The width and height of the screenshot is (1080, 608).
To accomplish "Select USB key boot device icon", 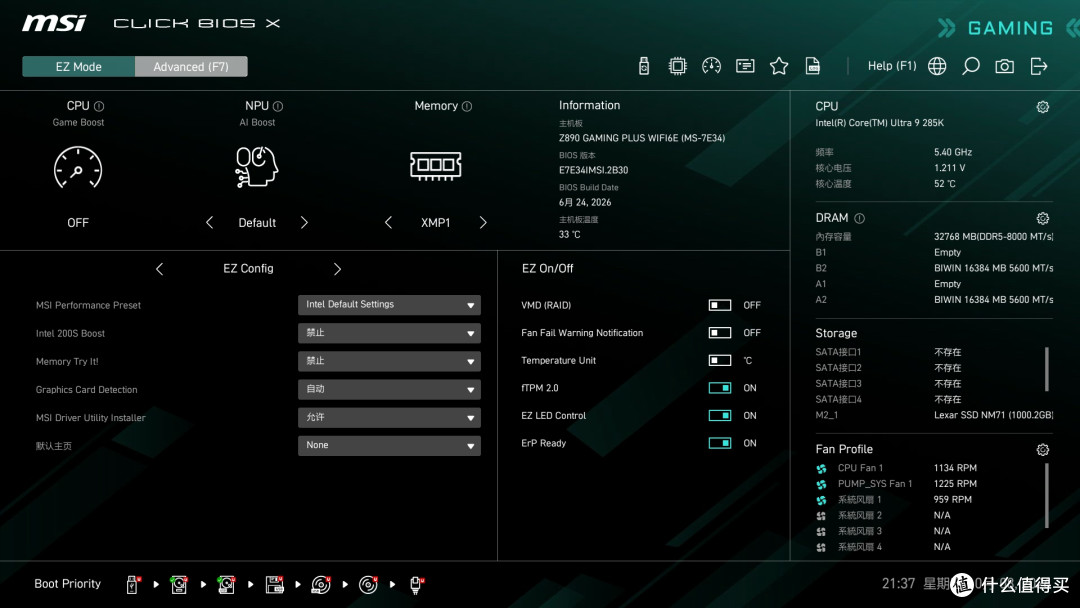I will tap(133, 585).
